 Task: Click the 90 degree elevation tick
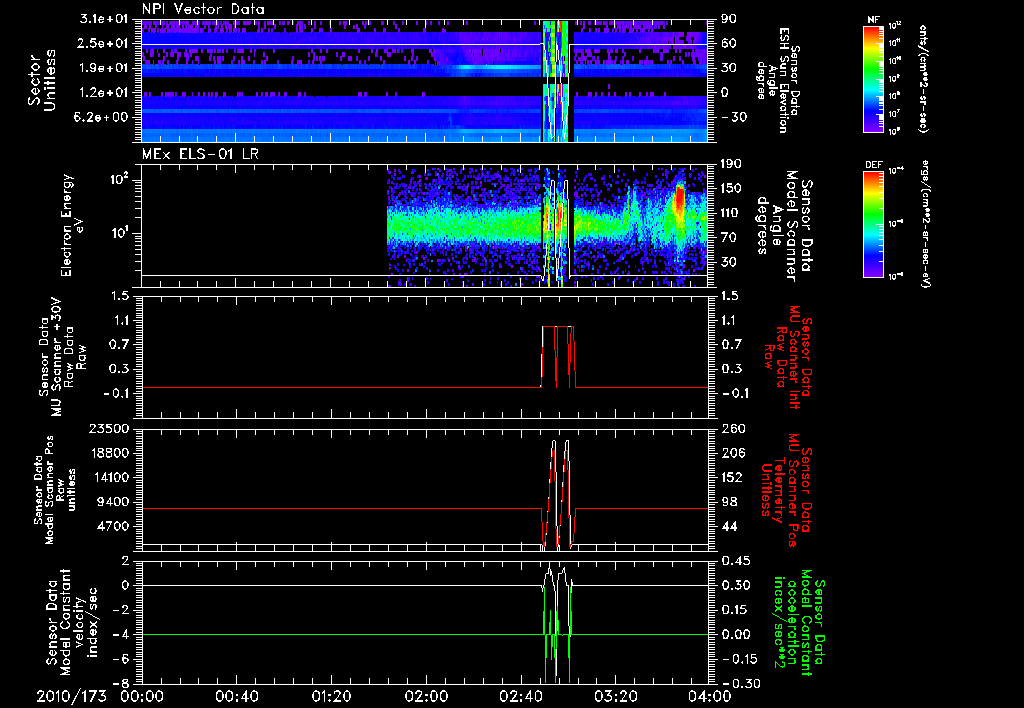click(x=728, y=19)
